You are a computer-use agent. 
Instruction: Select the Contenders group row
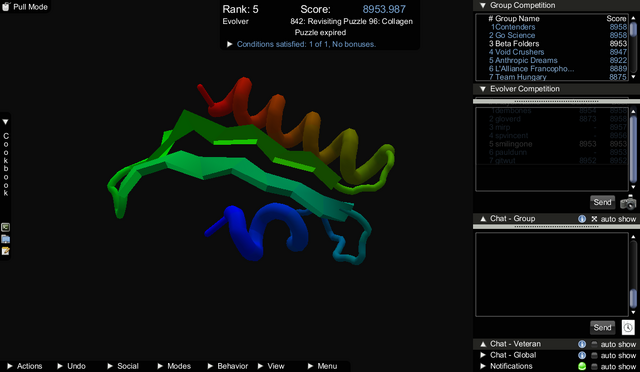pos(558,27)
